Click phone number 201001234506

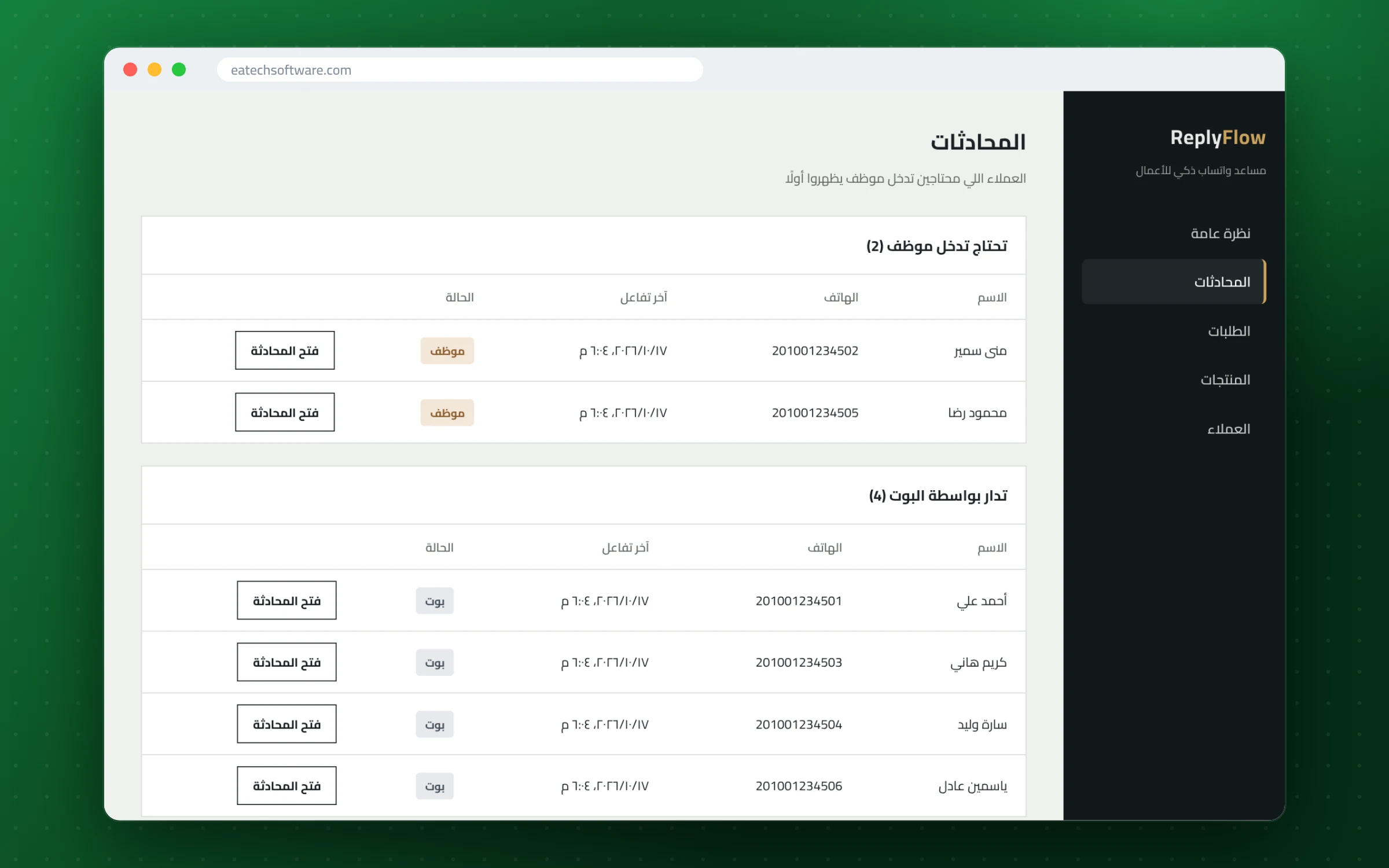point(799,786)
